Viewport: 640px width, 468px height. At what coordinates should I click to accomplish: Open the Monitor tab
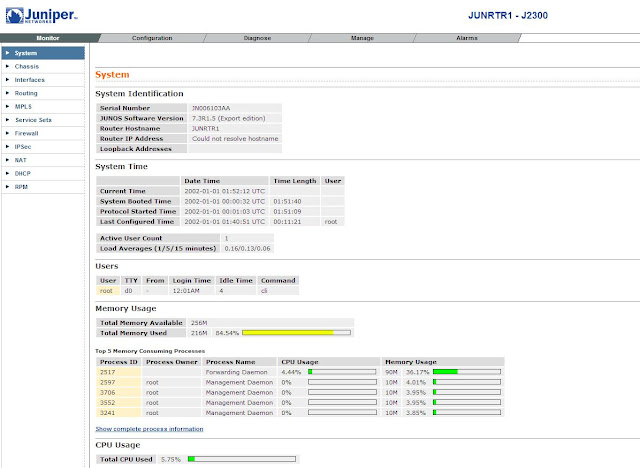click(x=48, y=38)
